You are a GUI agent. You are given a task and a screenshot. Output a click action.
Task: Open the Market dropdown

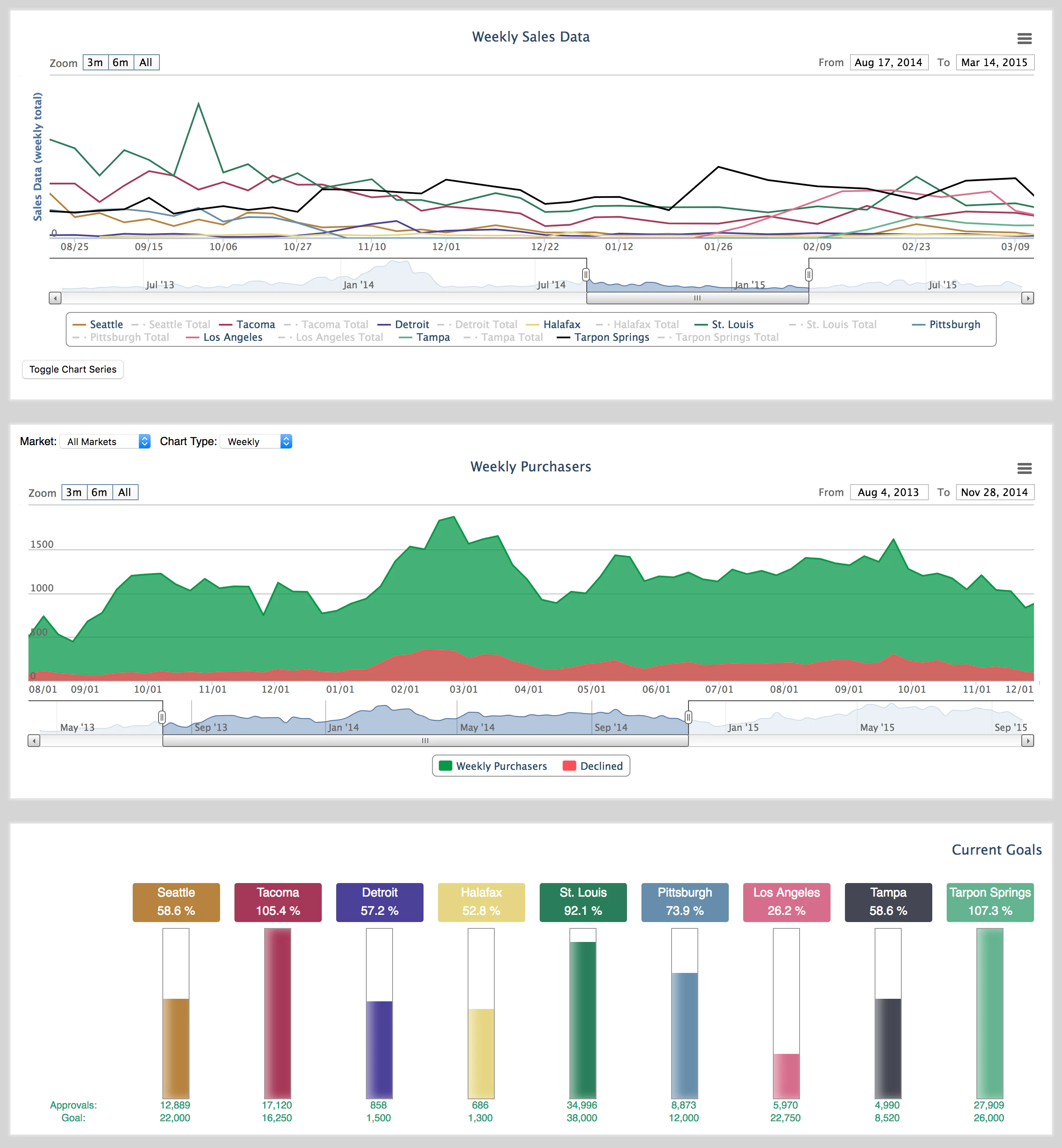[105, 441]
